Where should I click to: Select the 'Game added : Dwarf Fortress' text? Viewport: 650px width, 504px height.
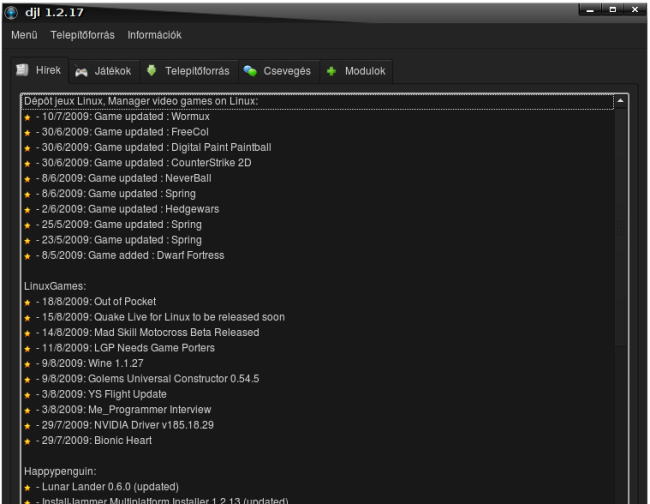156,255
